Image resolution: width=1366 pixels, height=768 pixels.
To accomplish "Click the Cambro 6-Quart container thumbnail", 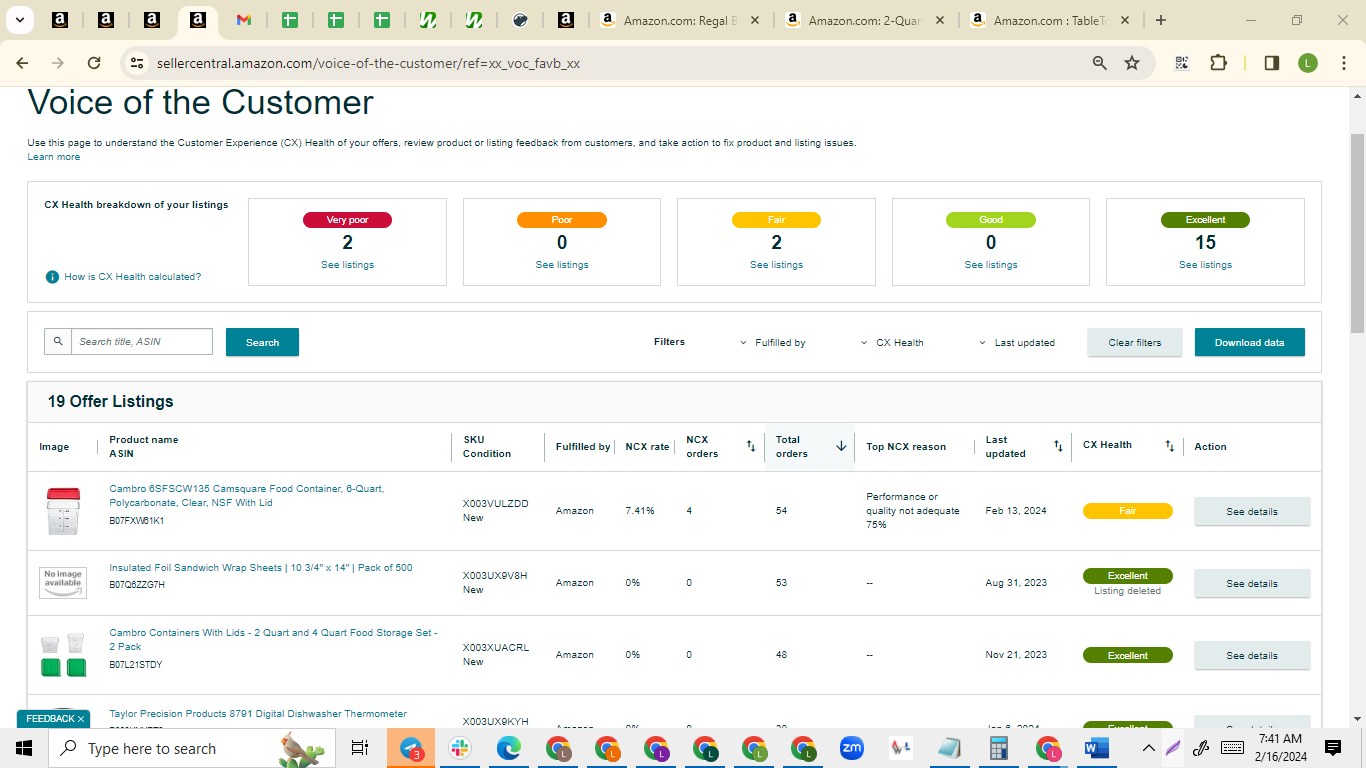I will click(62, 511).
